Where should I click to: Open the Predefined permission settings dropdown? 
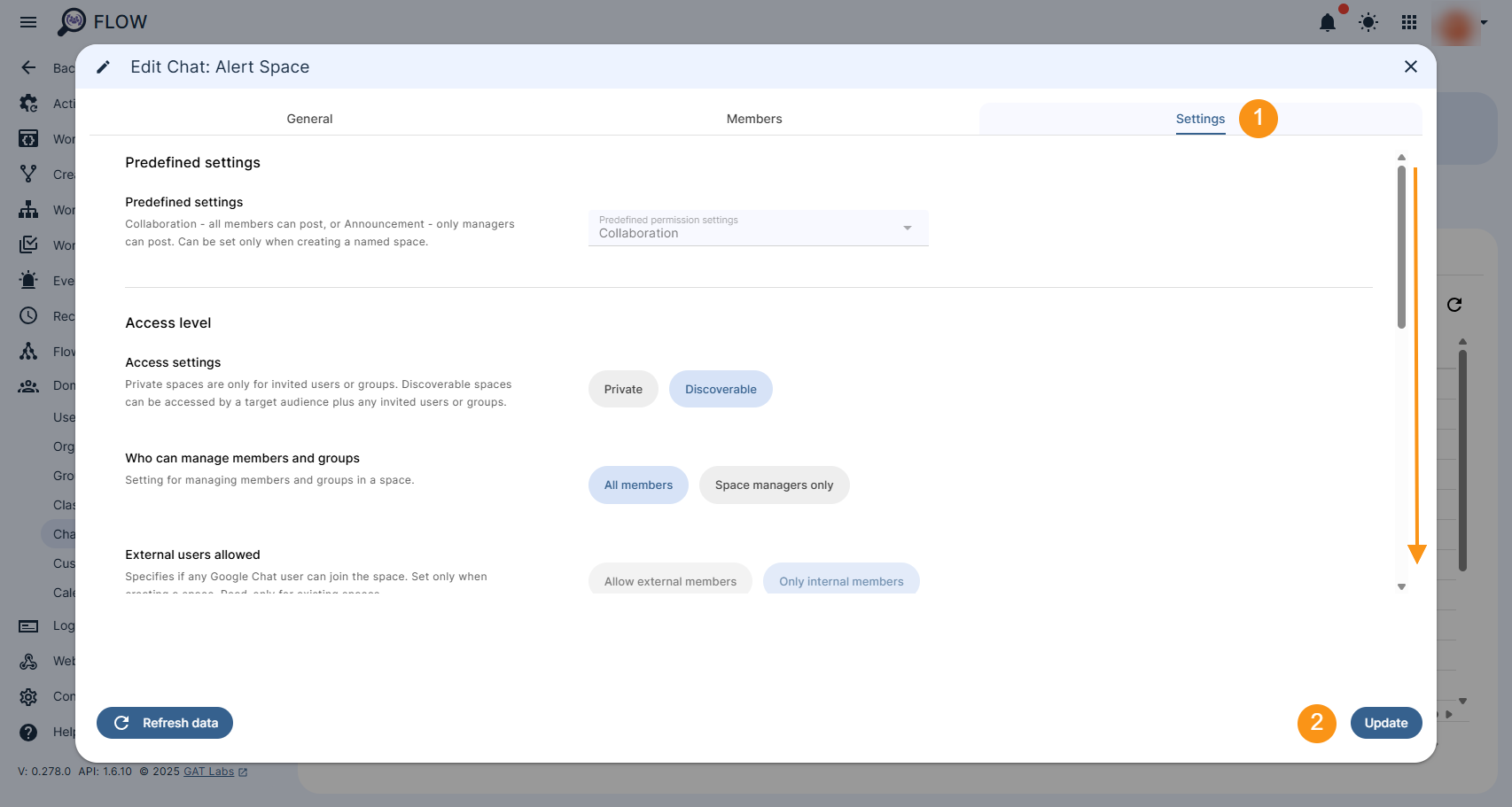(x=758, y=228)
